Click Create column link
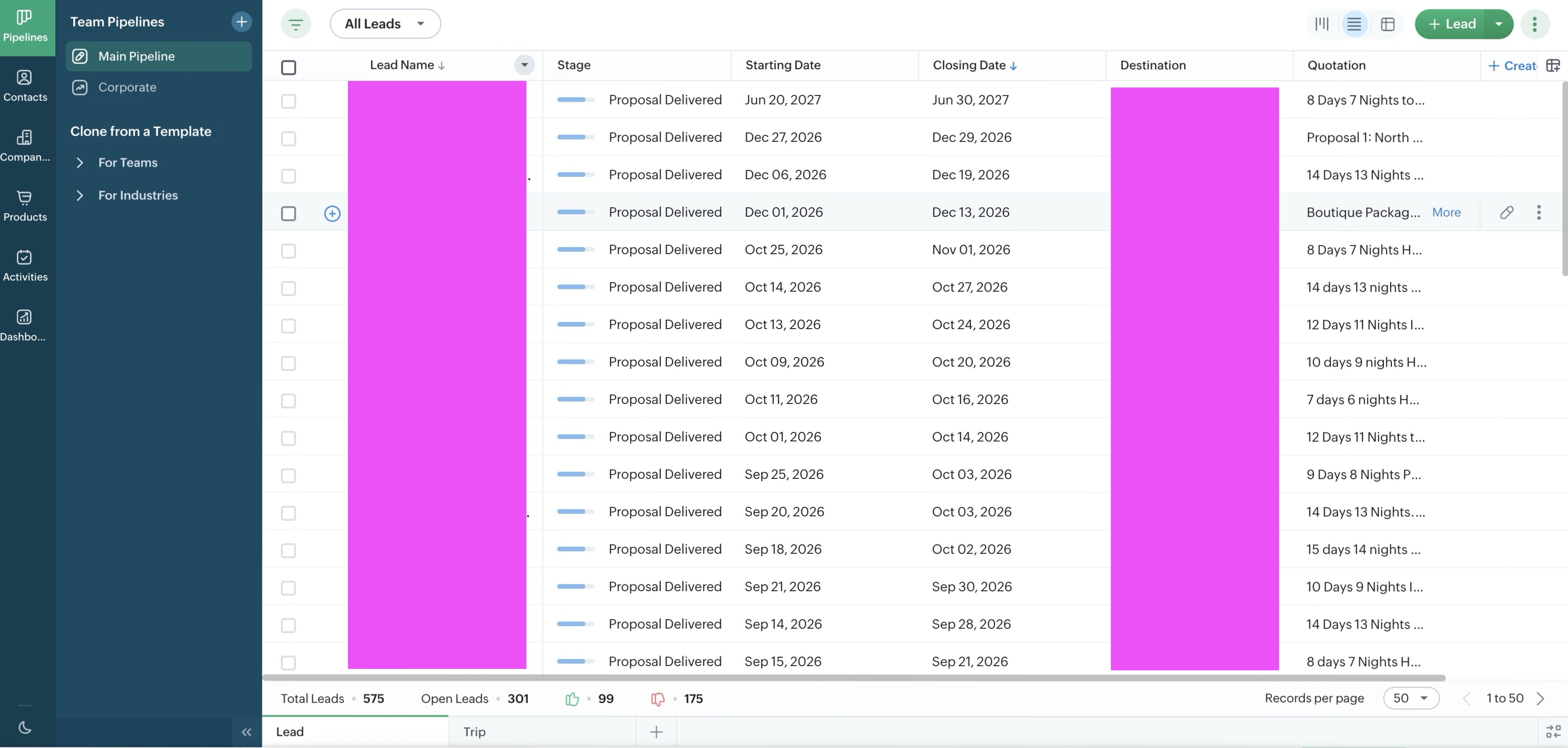Screen dimensions: 1568x748 (1512, 66)
